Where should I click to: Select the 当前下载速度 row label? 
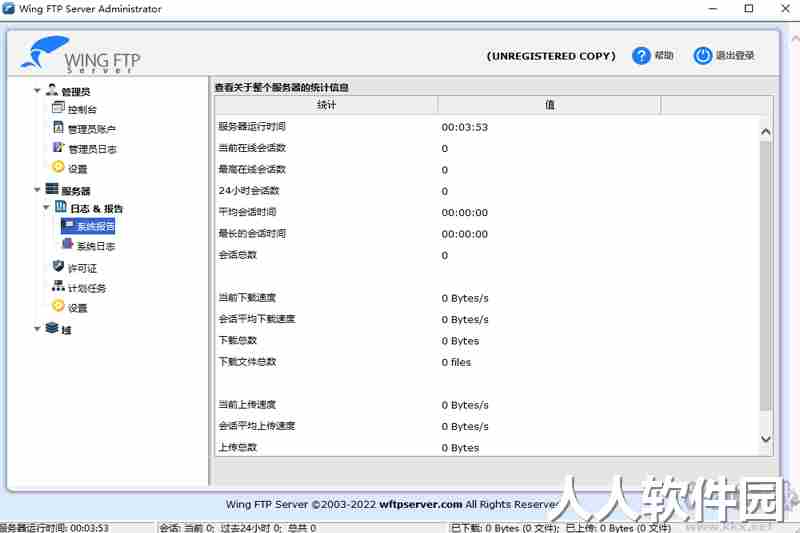[247, 298]
